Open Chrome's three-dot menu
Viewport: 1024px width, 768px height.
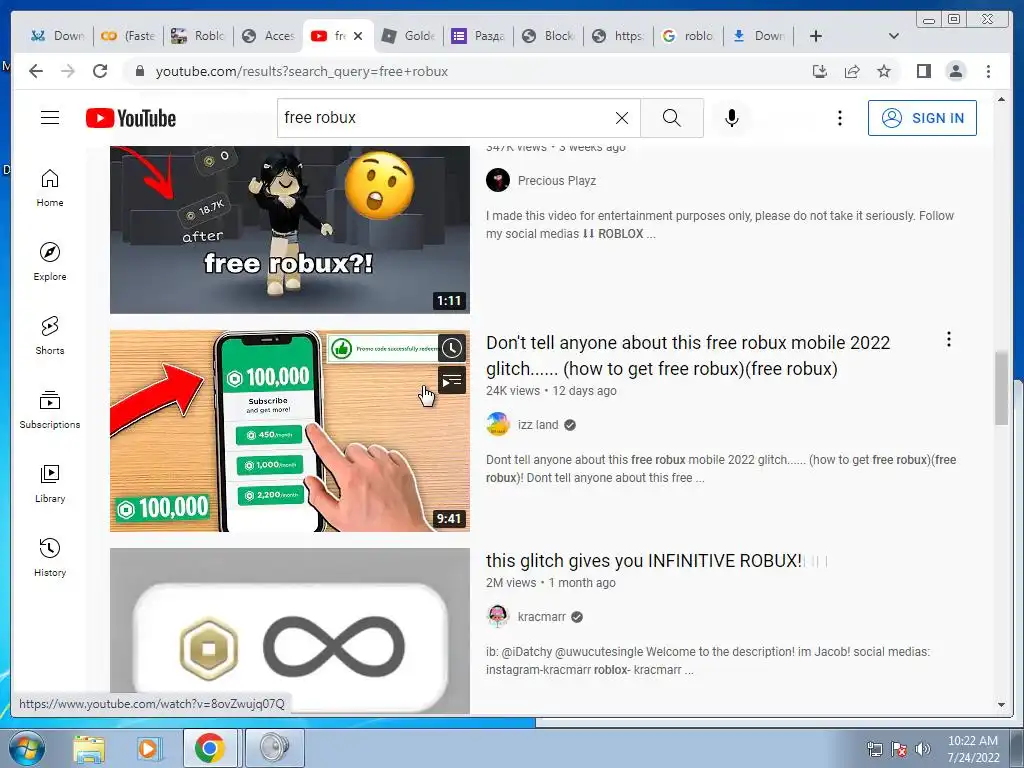988,71
